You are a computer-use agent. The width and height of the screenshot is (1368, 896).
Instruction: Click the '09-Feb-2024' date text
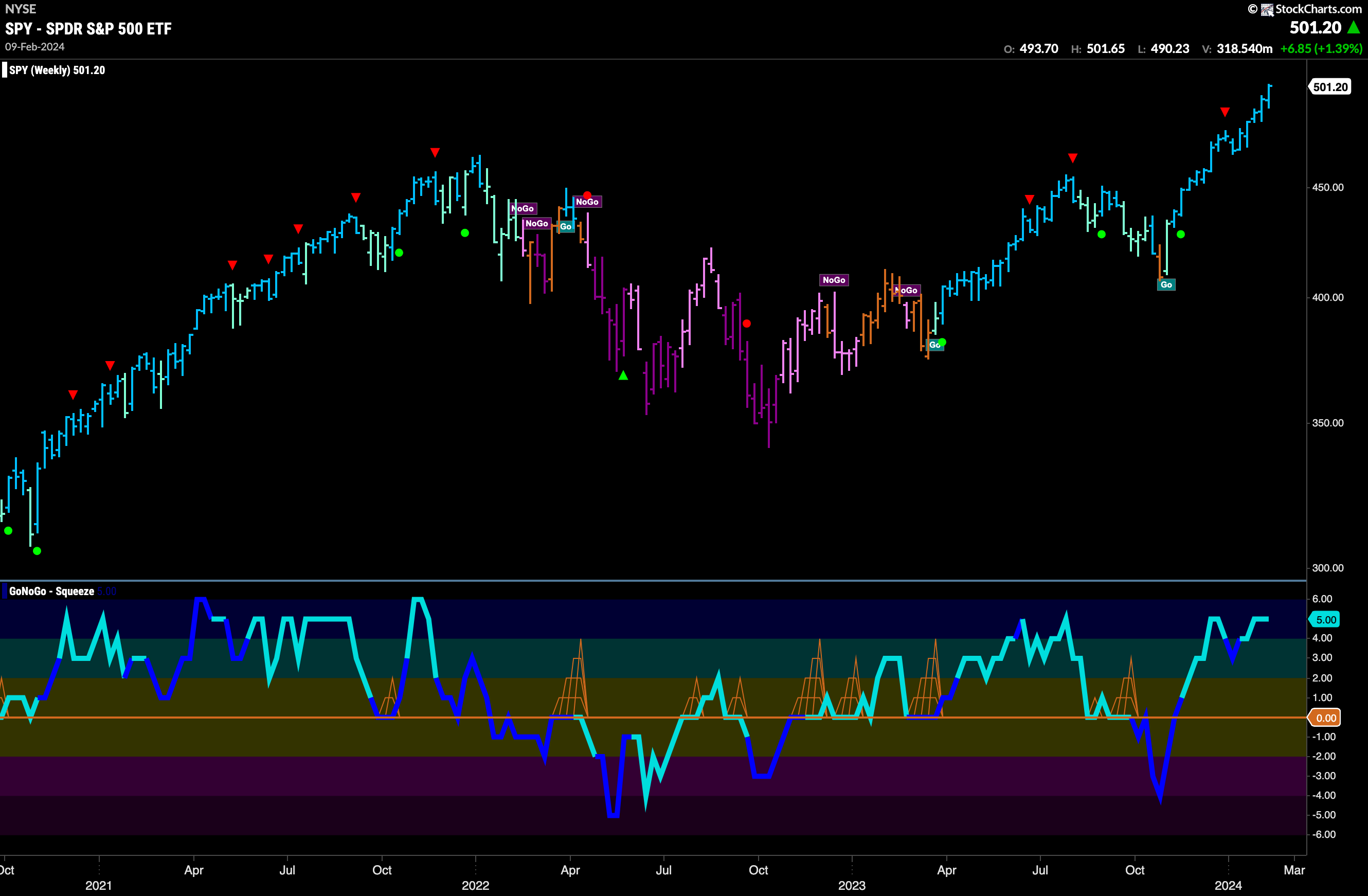pyautogui.click(x=34, y=47)
